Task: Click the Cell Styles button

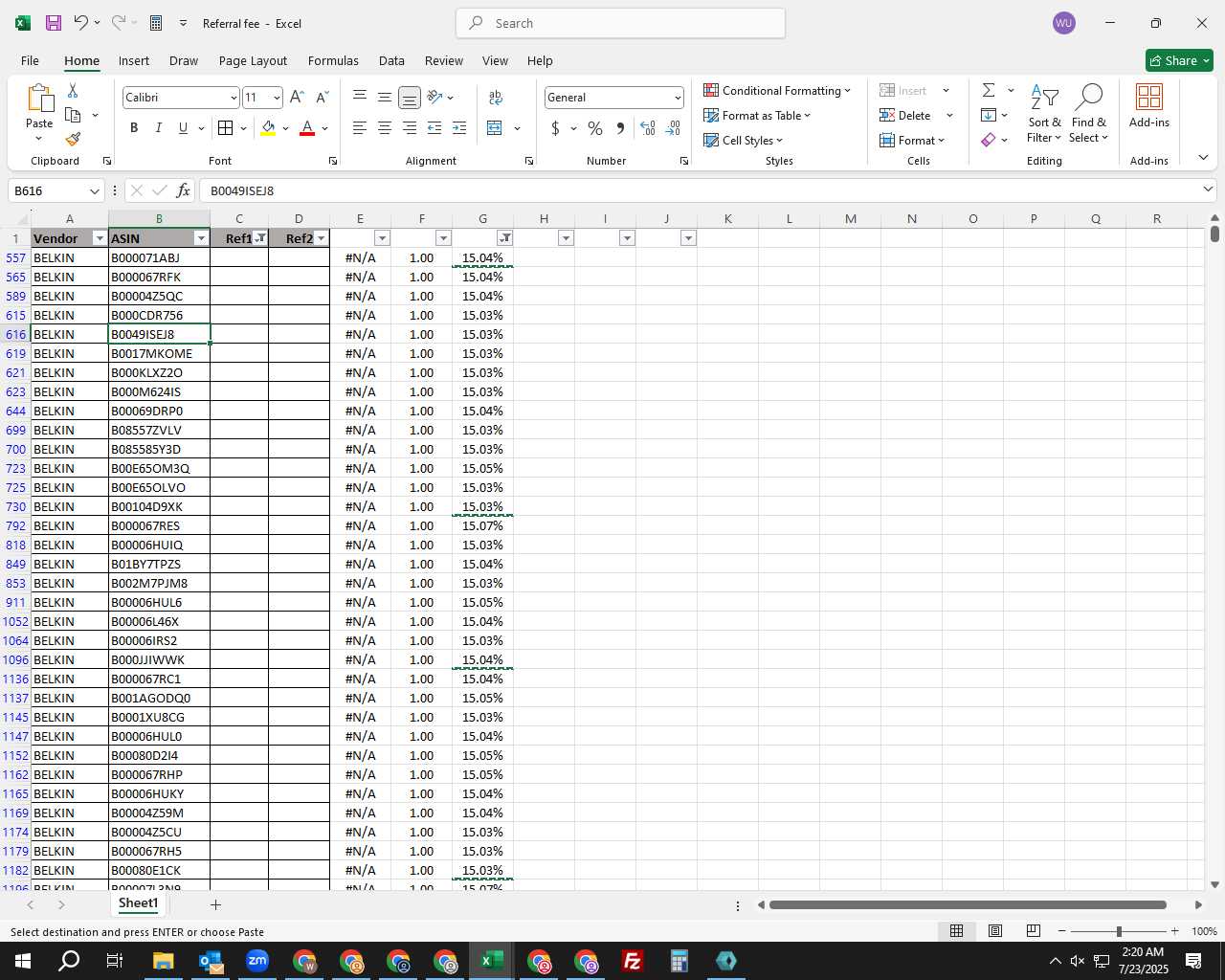Action: [744, 140]
